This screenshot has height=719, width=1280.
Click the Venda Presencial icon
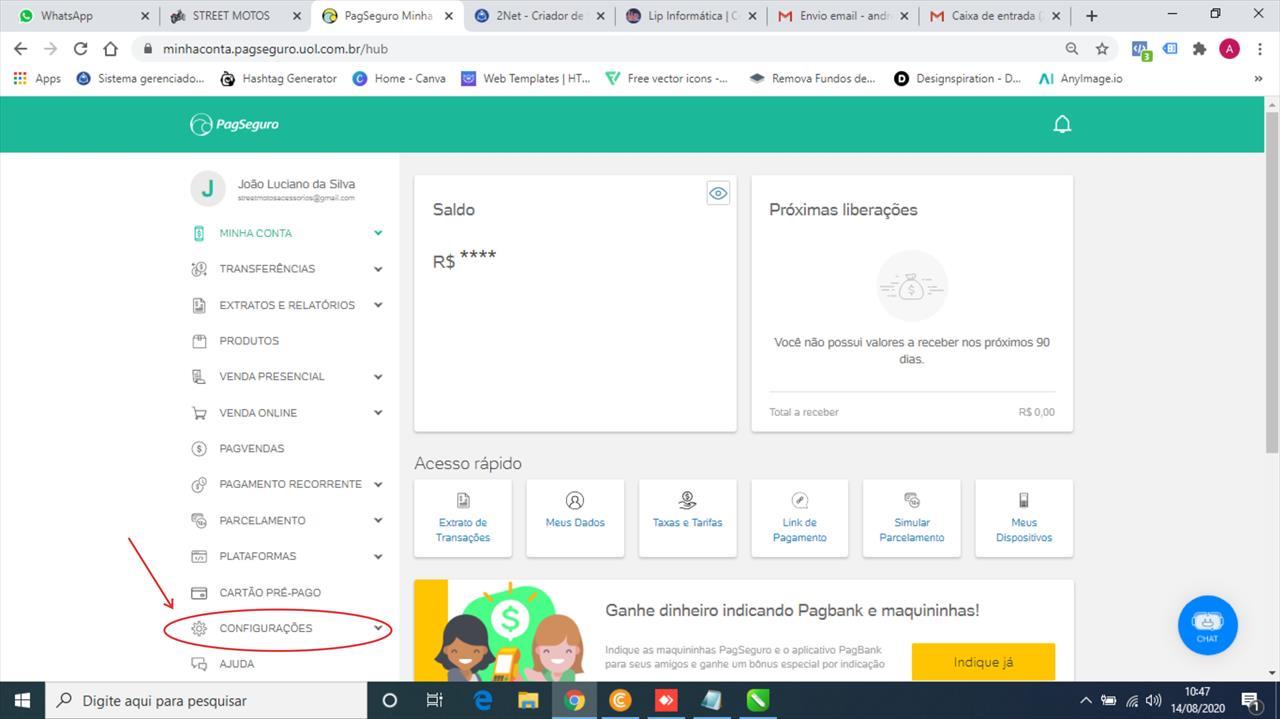click(199, 377)
